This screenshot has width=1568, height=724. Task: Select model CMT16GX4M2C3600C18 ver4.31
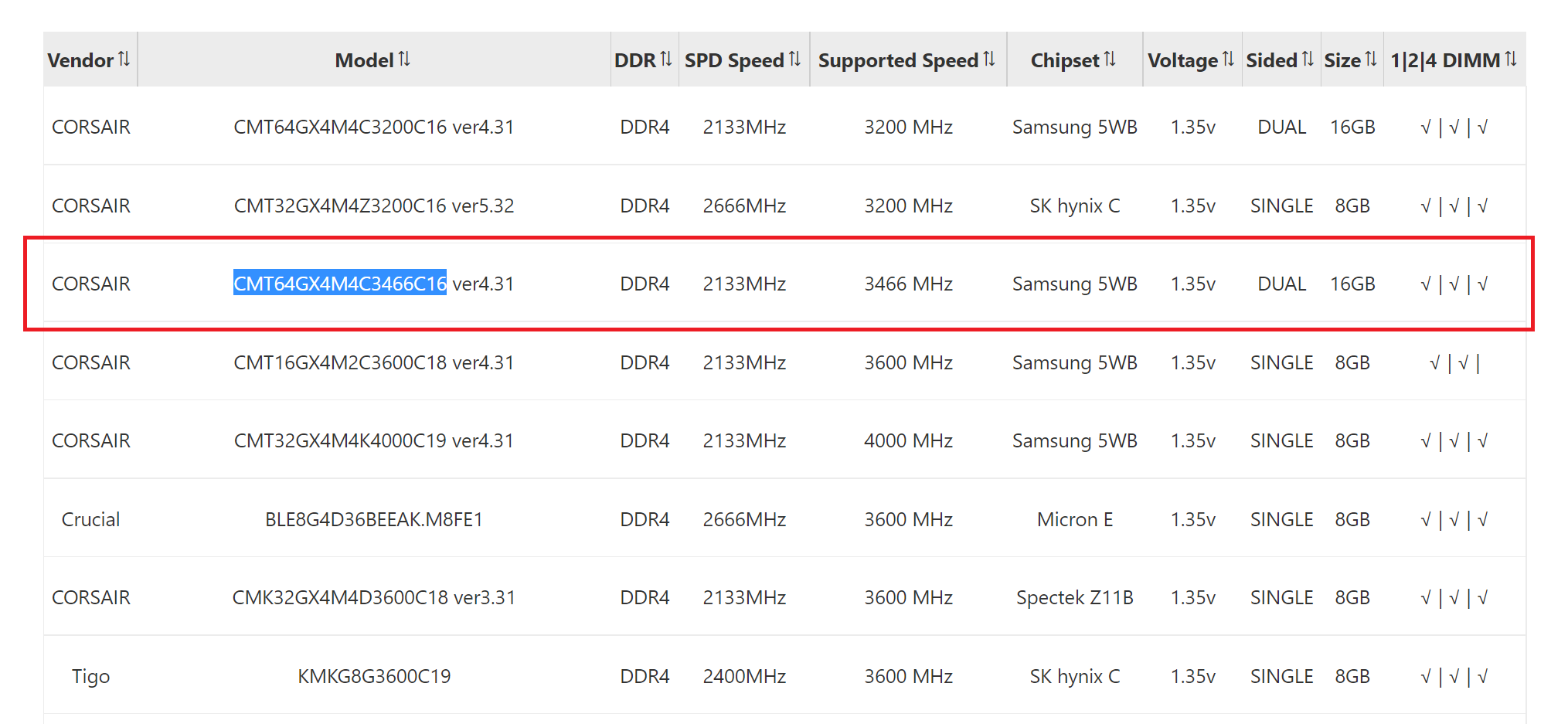[374, 362]
